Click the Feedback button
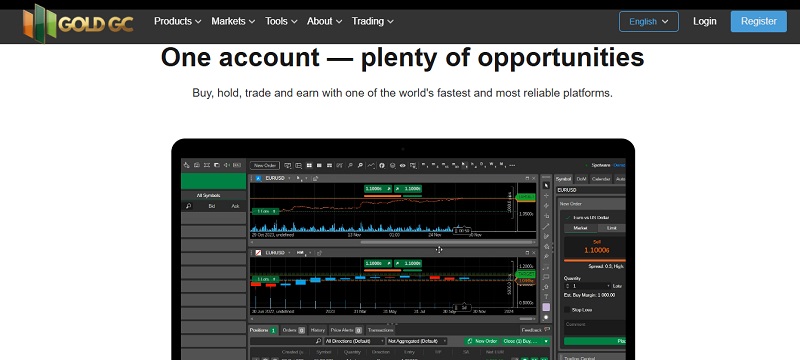Image resolution: width=800 pixels, height=360 pixels. tap(535, 330)
